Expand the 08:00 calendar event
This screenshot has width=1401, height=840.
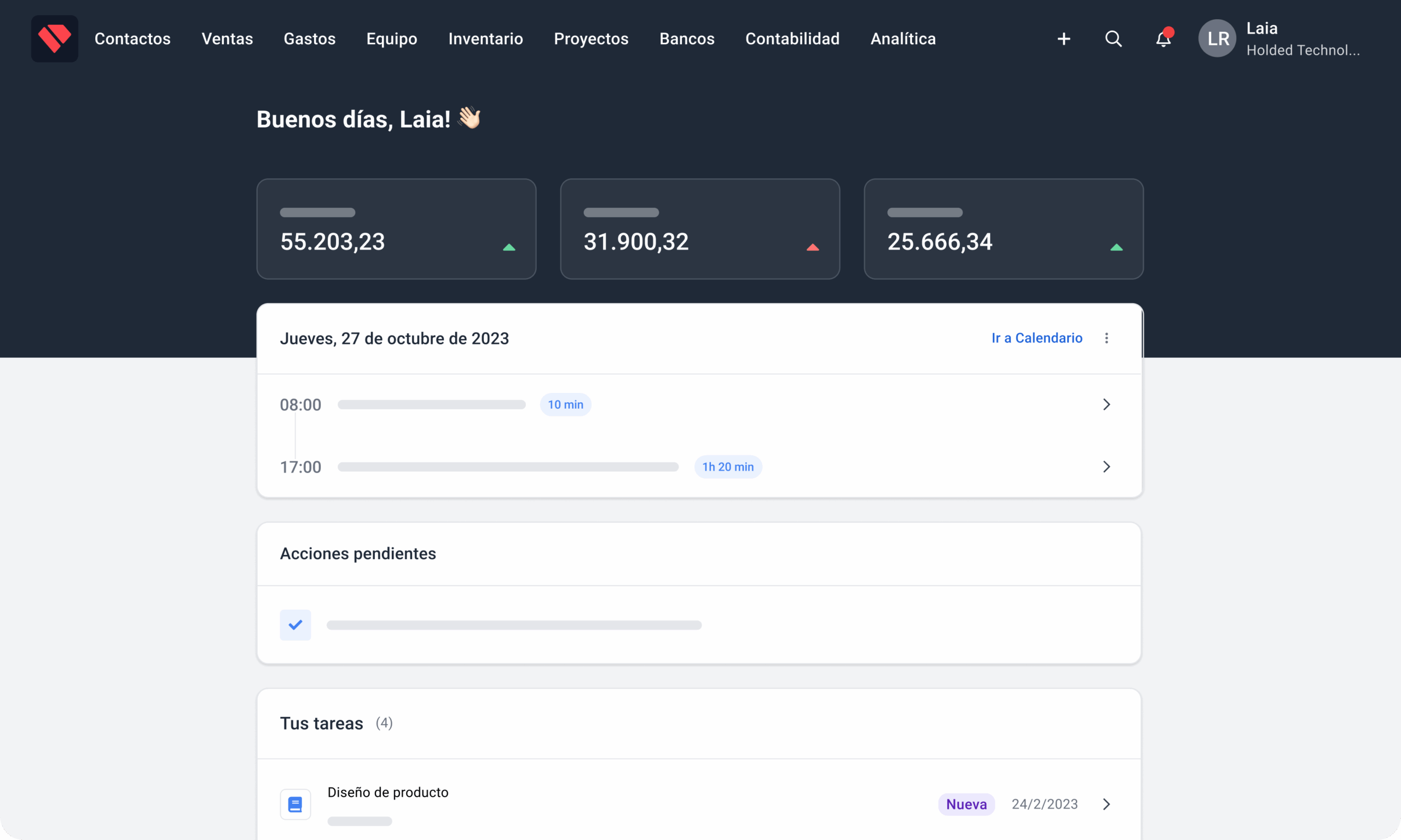(1106, 404)
